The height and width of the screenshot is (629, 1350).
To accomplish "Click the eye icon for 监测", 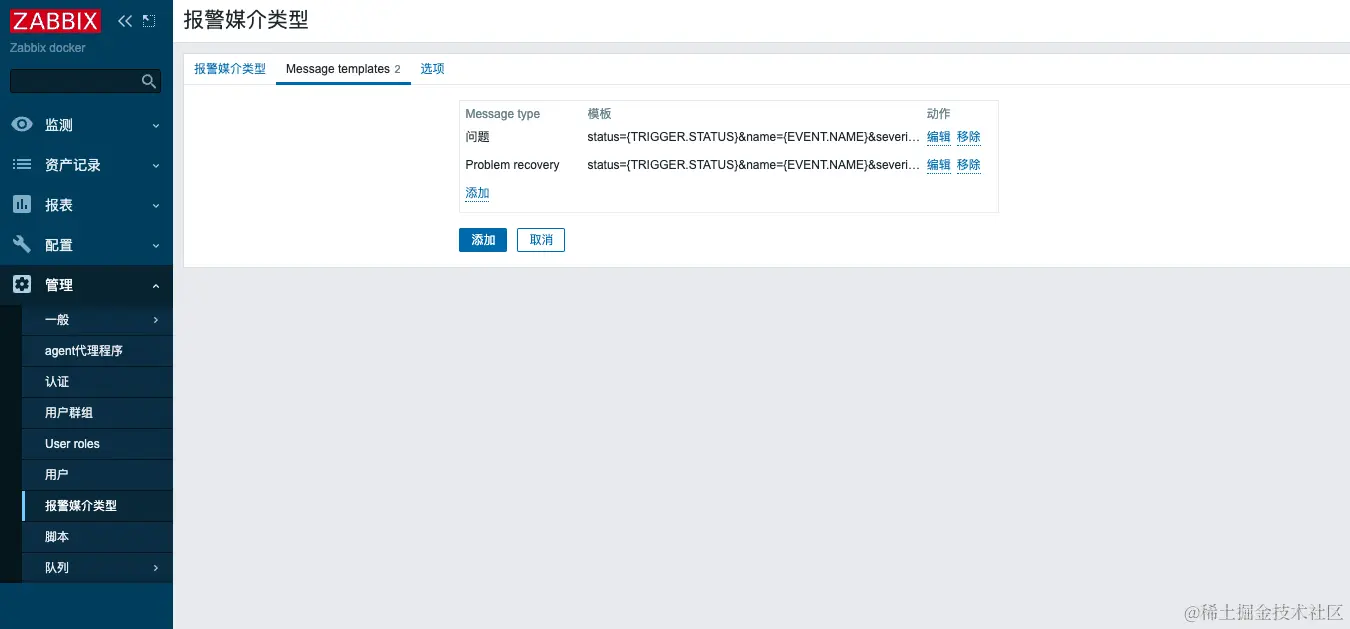I will [22, 125].
